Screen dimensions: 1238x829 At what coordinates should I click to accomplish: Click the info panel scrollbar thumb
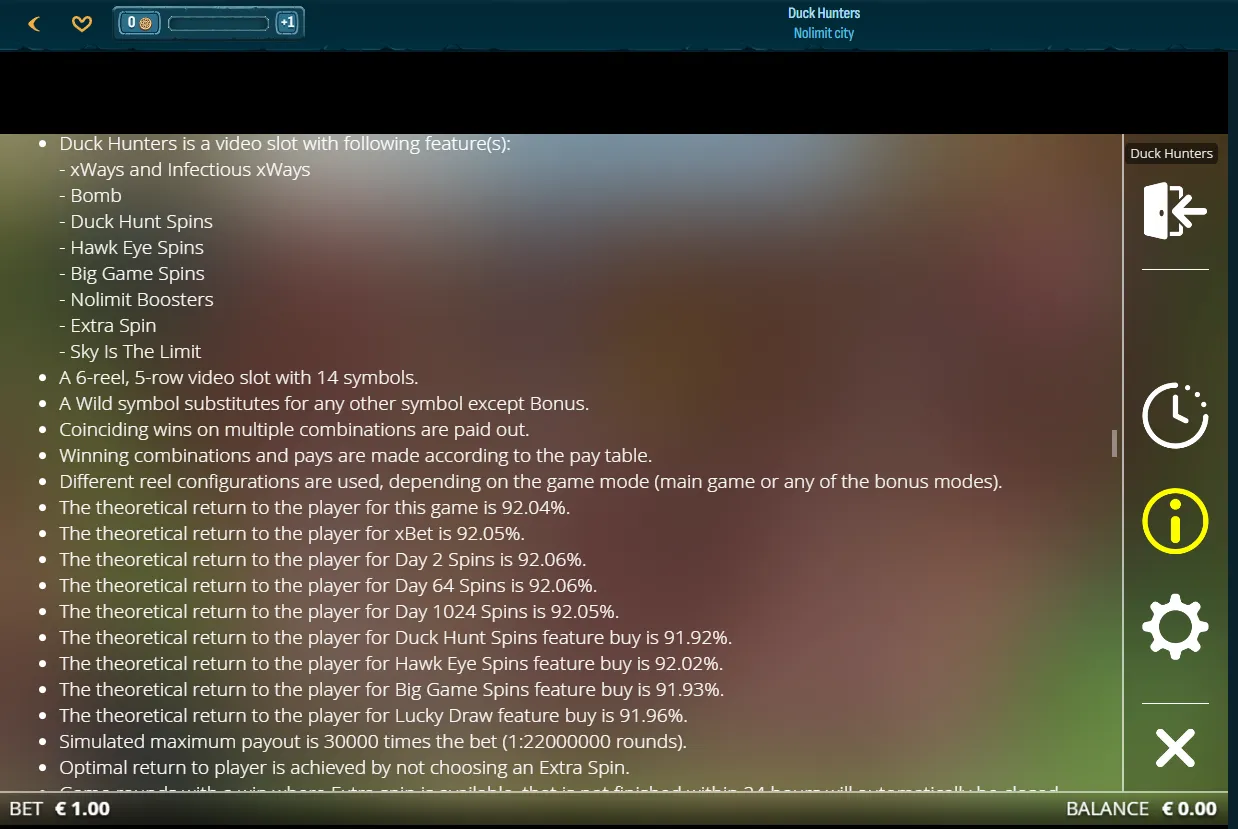tap(1114, 443)
